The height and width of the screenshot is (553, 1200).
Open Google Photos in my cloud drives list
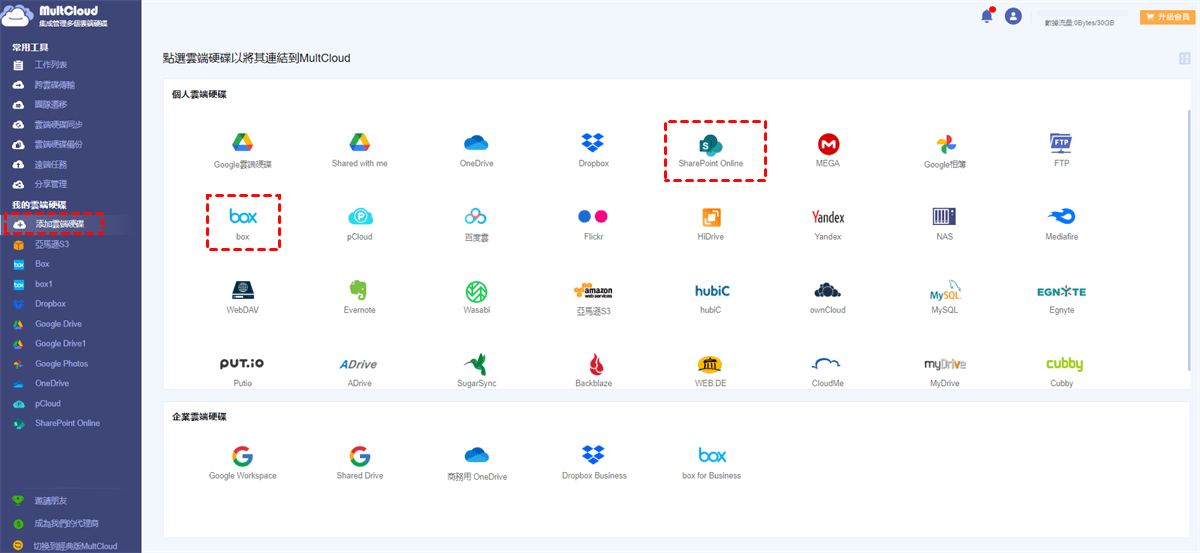61,364
